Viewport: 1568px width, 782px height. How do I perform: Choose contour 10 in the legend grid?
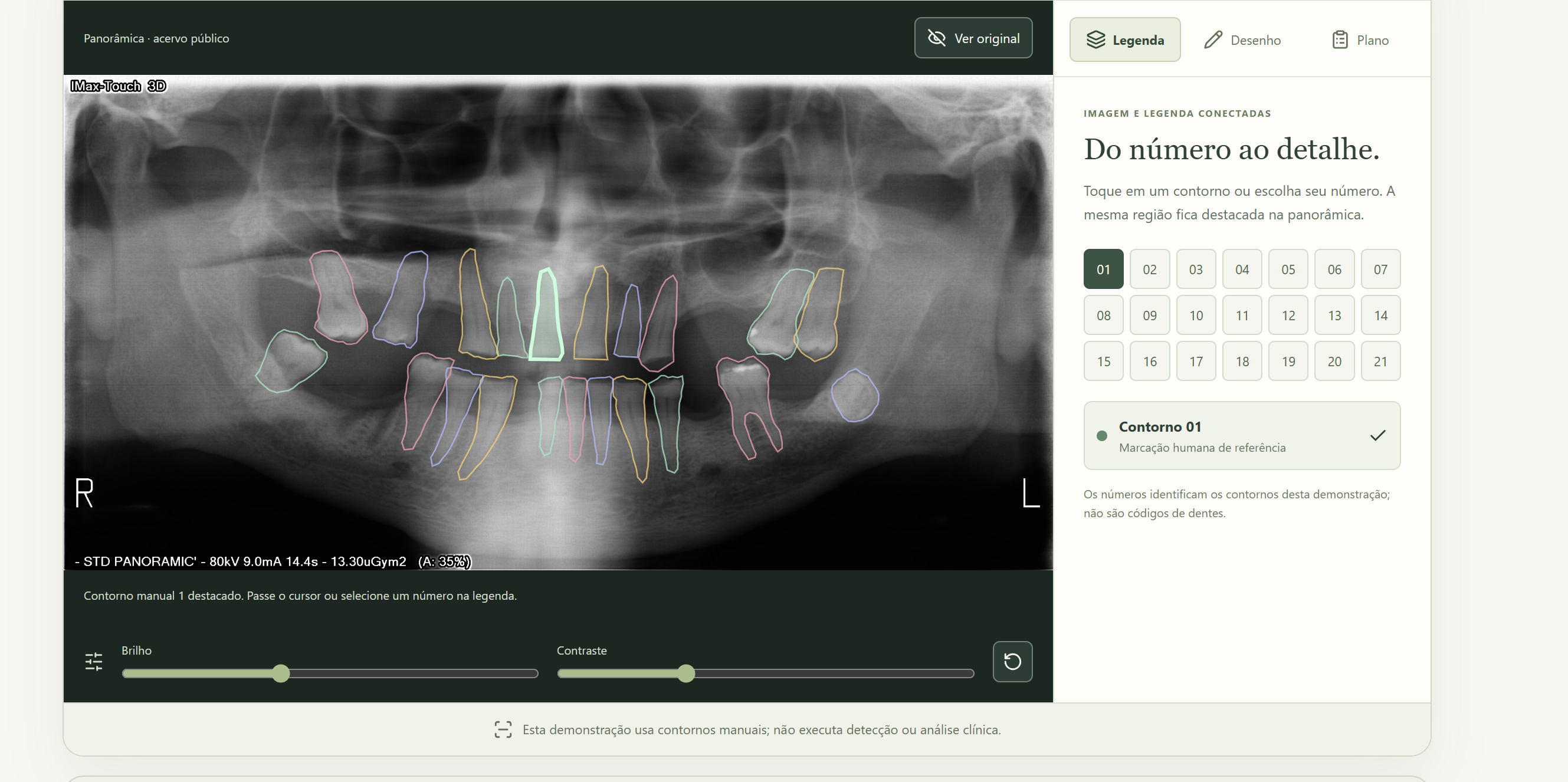pos(1196,316)
